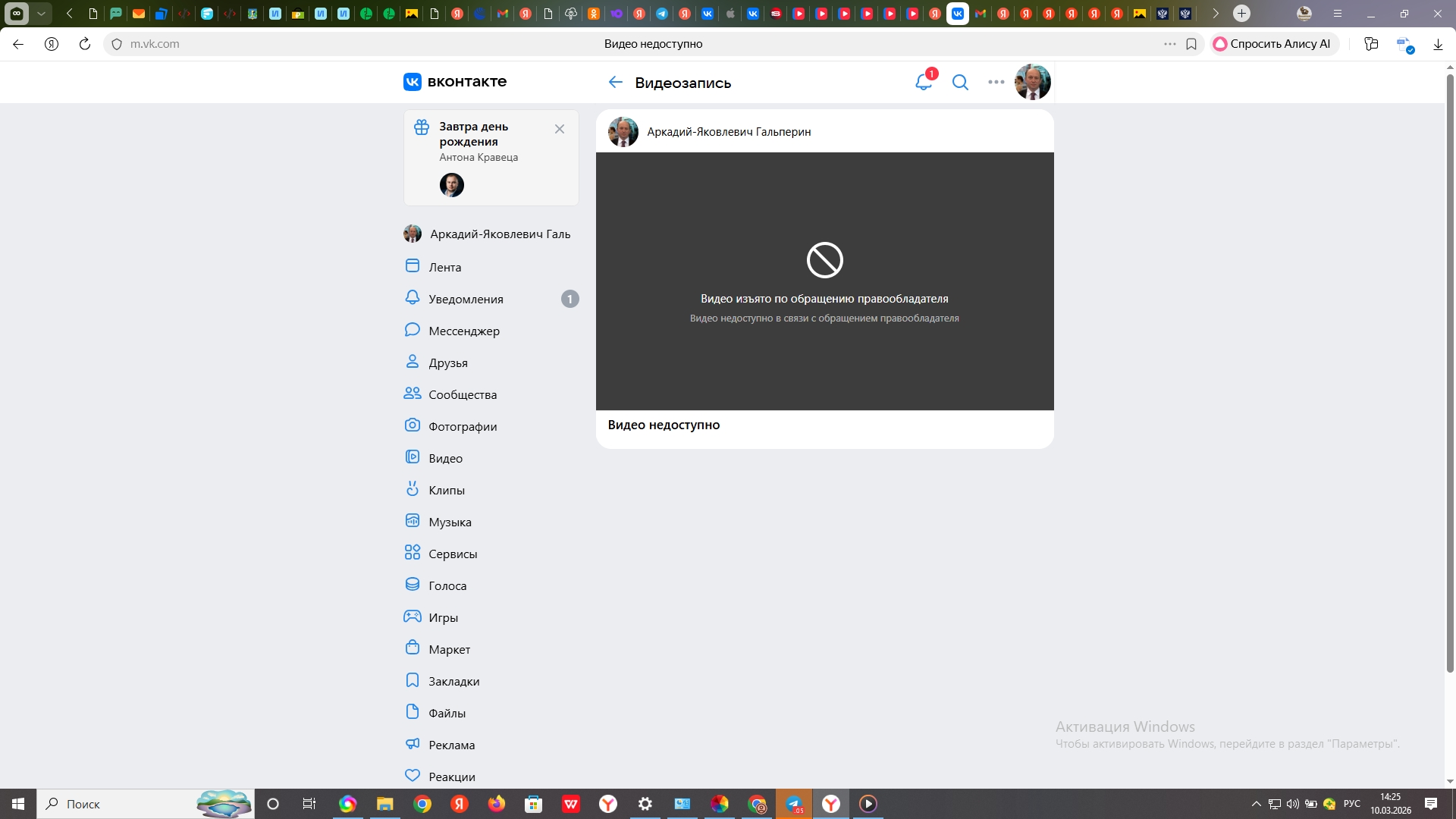The image size is (1456, 819).
Task: Open Музыка section in sidebar
Action: tap(450, 522)
